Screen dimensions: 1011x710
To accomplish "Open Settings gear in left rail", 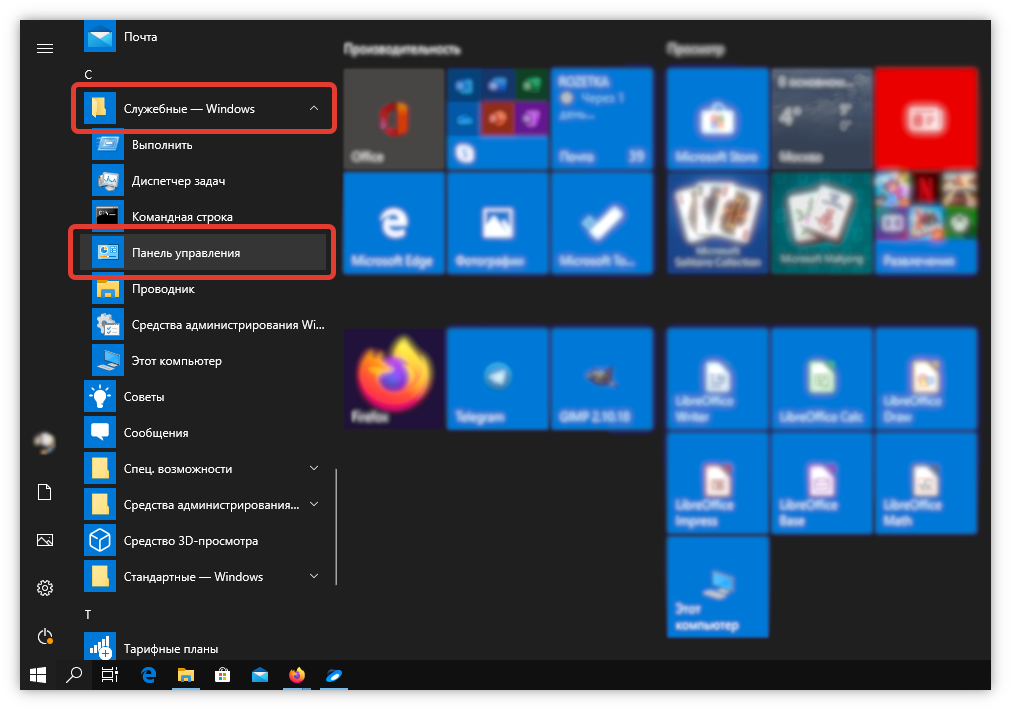I will (45, 588).
